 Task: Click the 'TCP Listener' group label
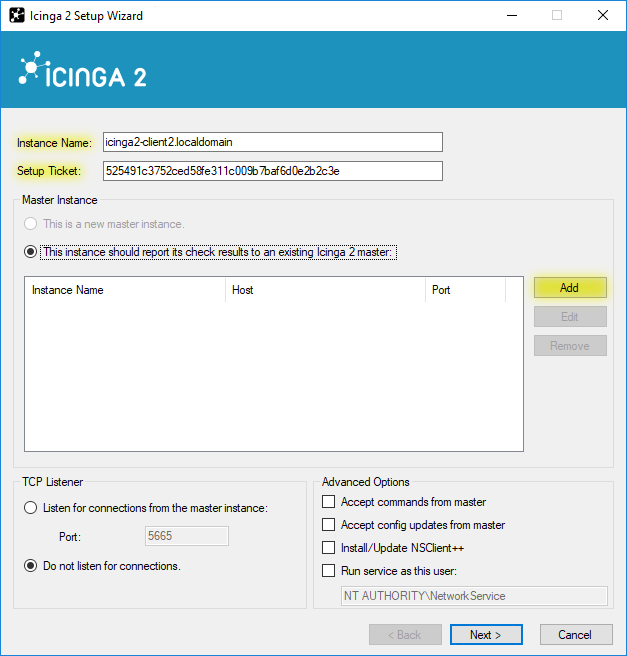(53, 482)
